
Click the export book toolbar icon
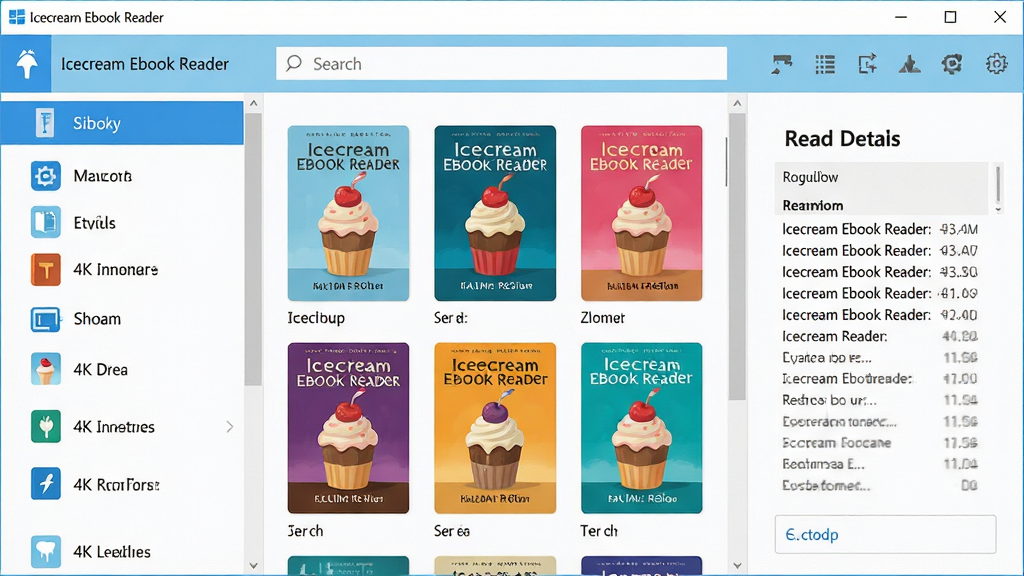[x=867, y=64]
